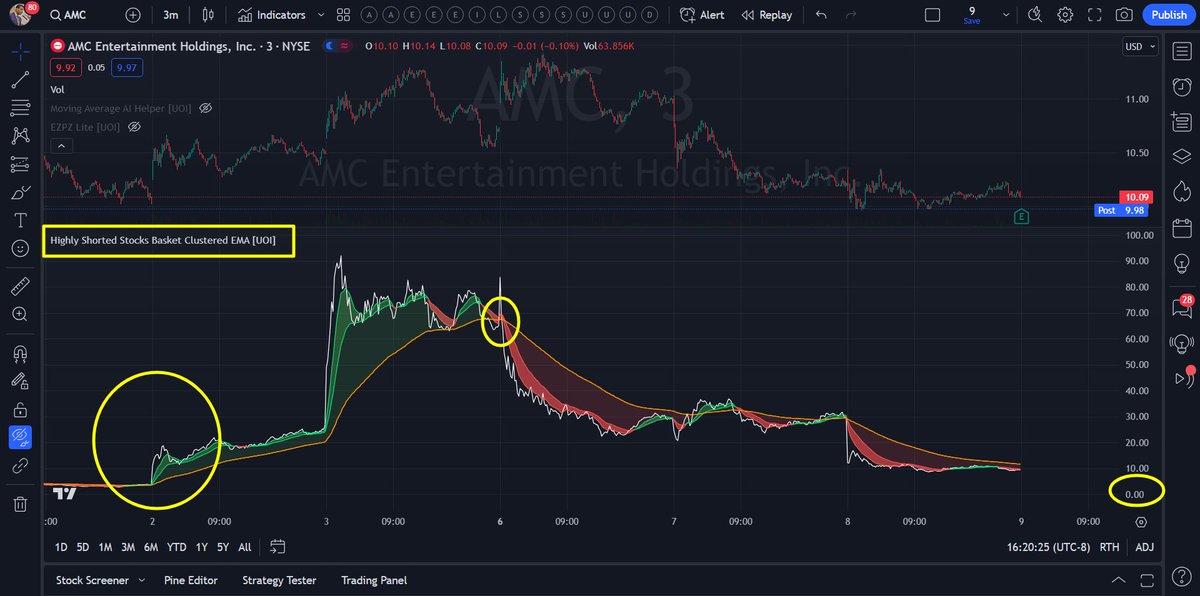Image resolution: width=1200 pixels, height=596 pixels.
Task: Open the object tree layers panel
Action: 1181,155
